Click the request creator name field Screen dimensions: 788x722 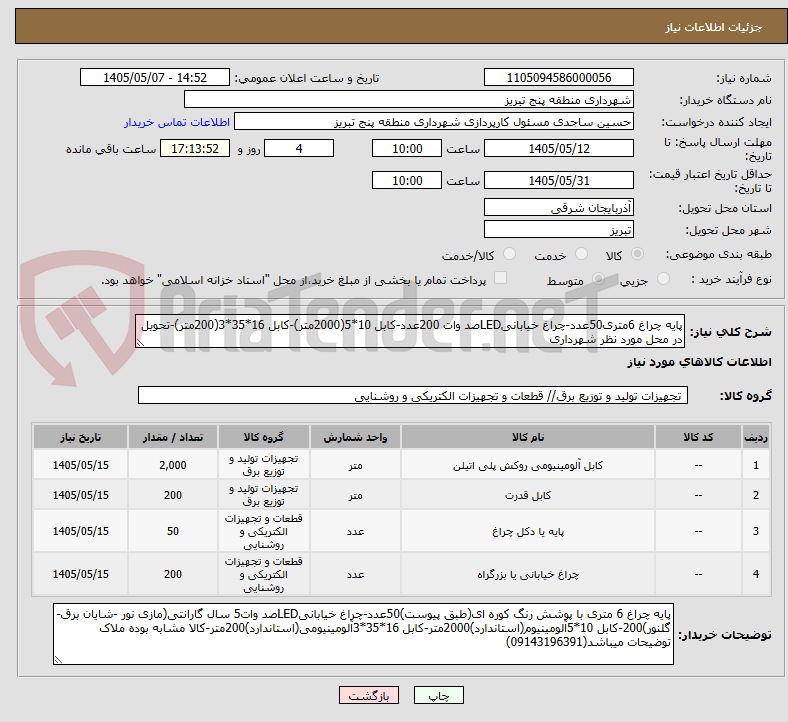tap(434, 122)
